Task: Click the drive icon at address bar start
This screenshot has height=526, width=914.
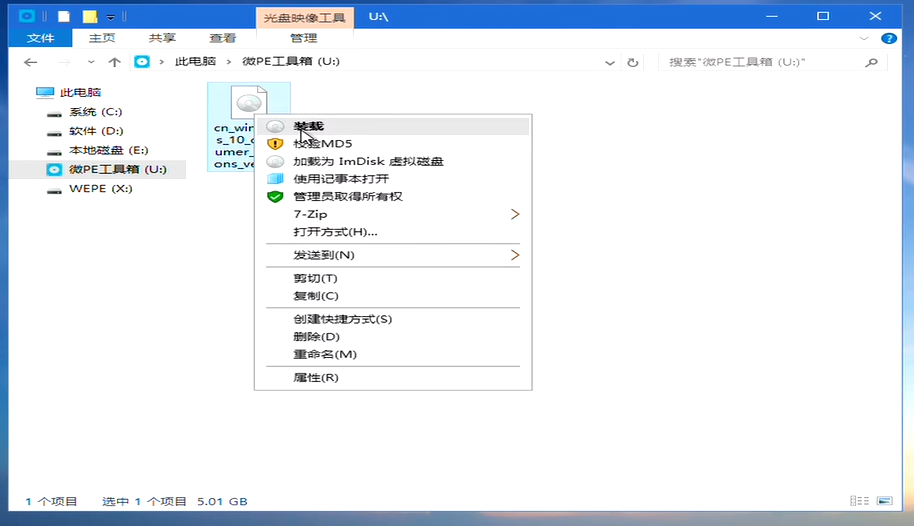Action: coord(142,62)
